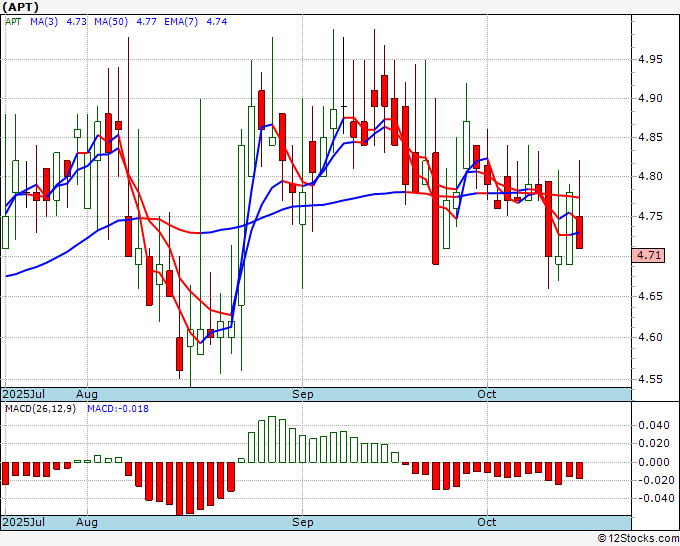Click the EMA(7) legend label

tap(181, 22)
